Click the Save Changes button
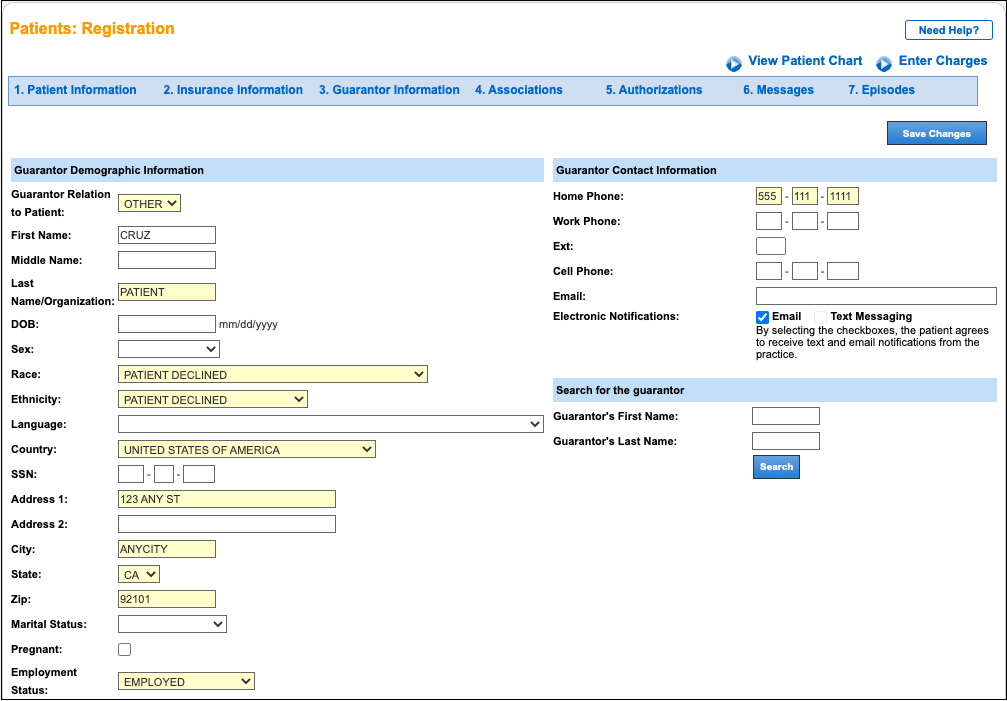Image resolution: width=1007 pixels, height=701 pixels. 936,132
